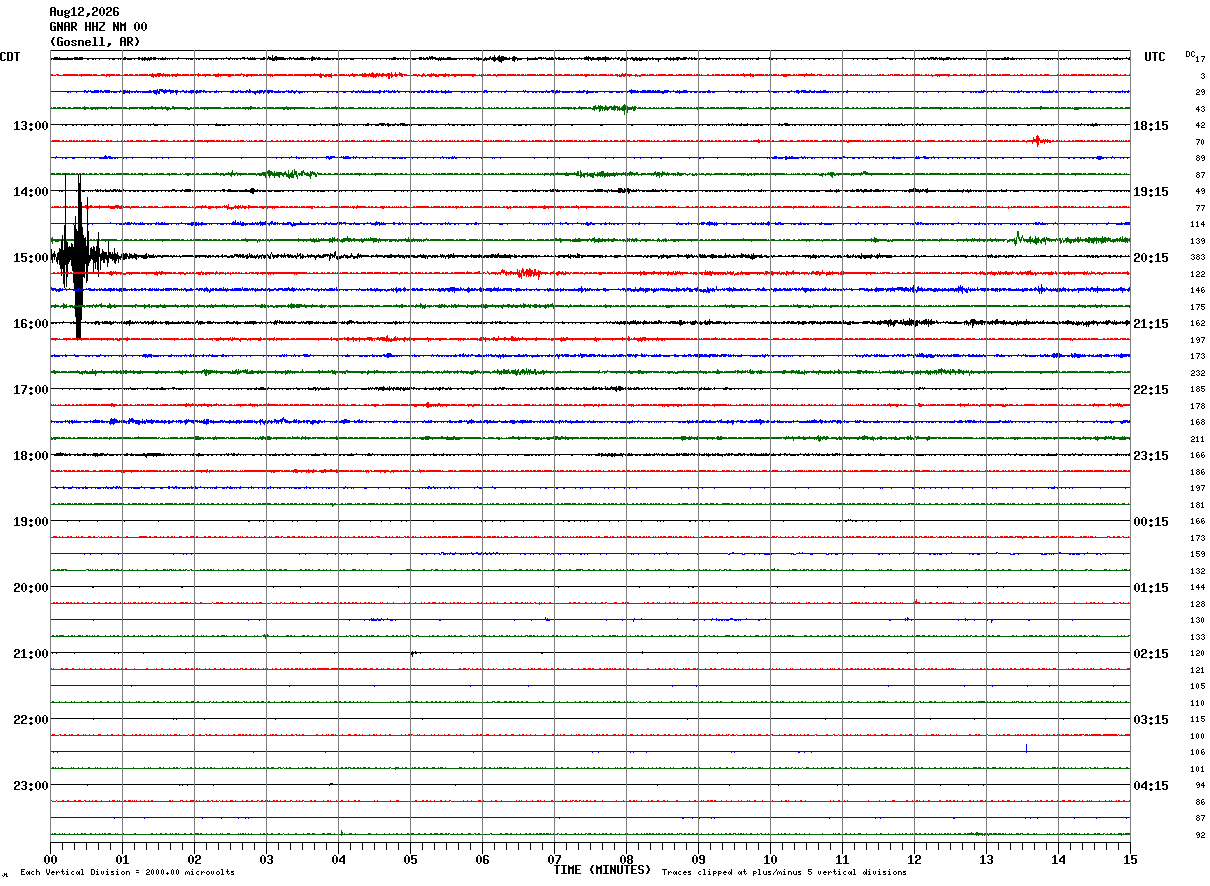
Task: Select the 00 minute tick on time axis
Action: pos(50,859)
